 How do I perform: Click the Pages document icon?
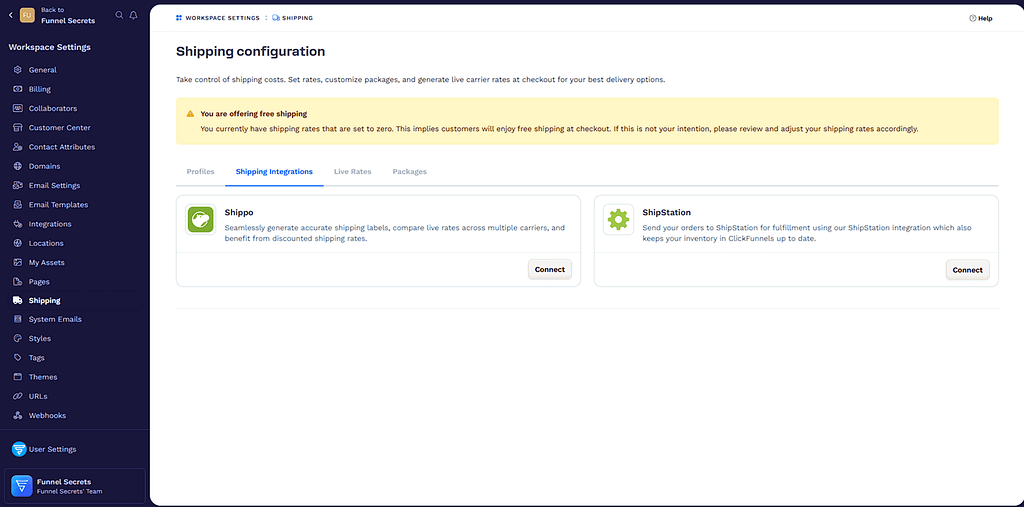(x=18, y=282)
